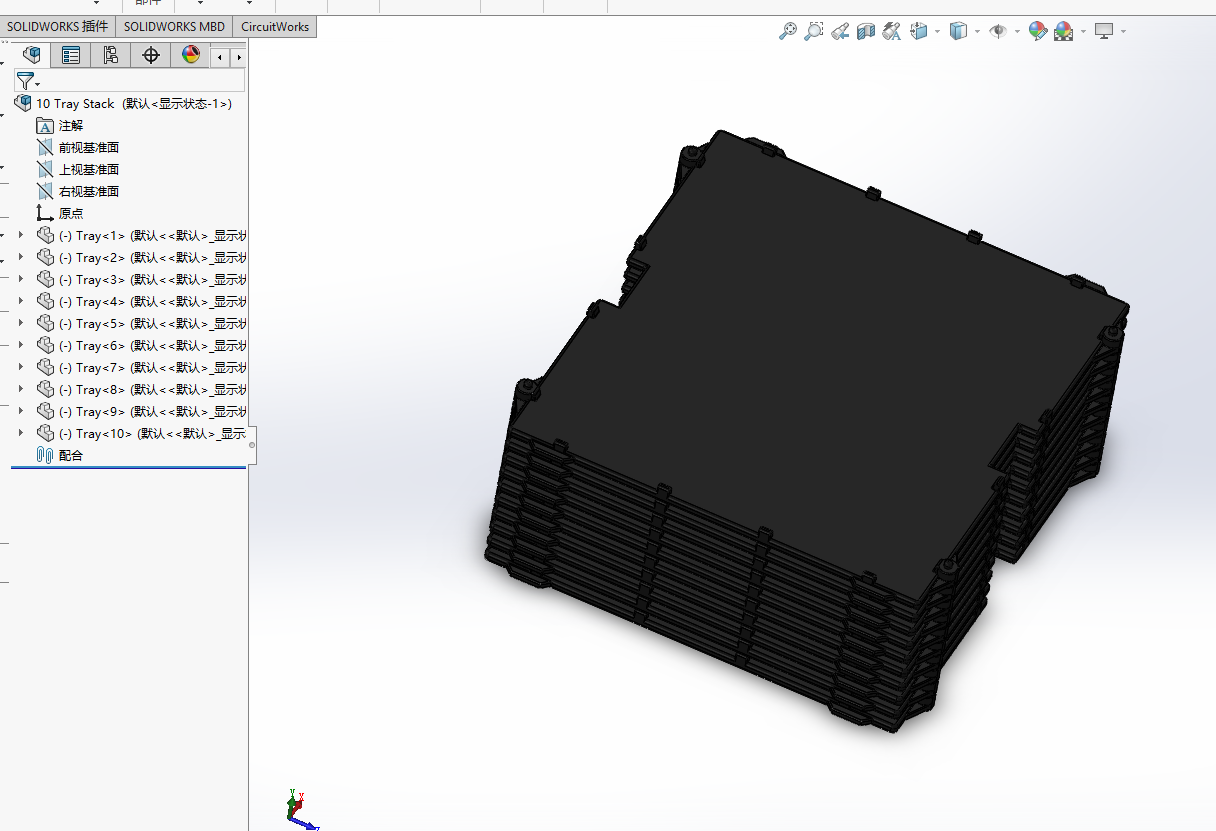Image resolution: width=1216 pixels, height=831 pixels.
Task: Expand the Tray<7> component
Action: (x=21, y=367)
